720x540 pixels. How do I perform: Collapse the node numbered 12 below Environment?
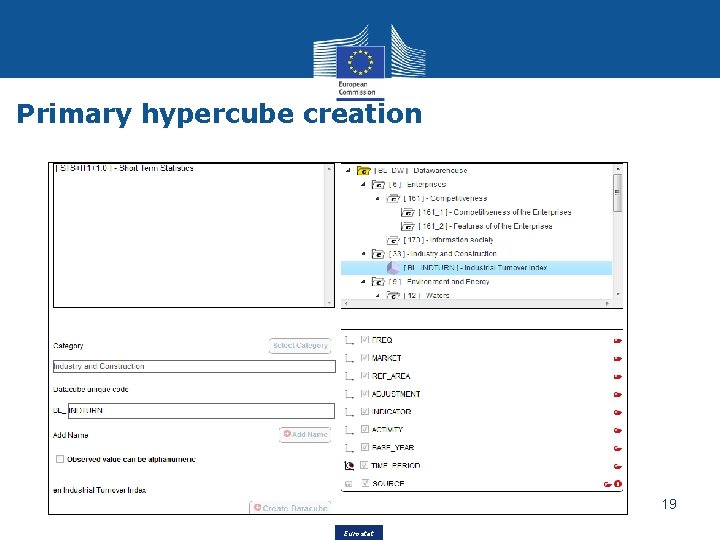377,295
